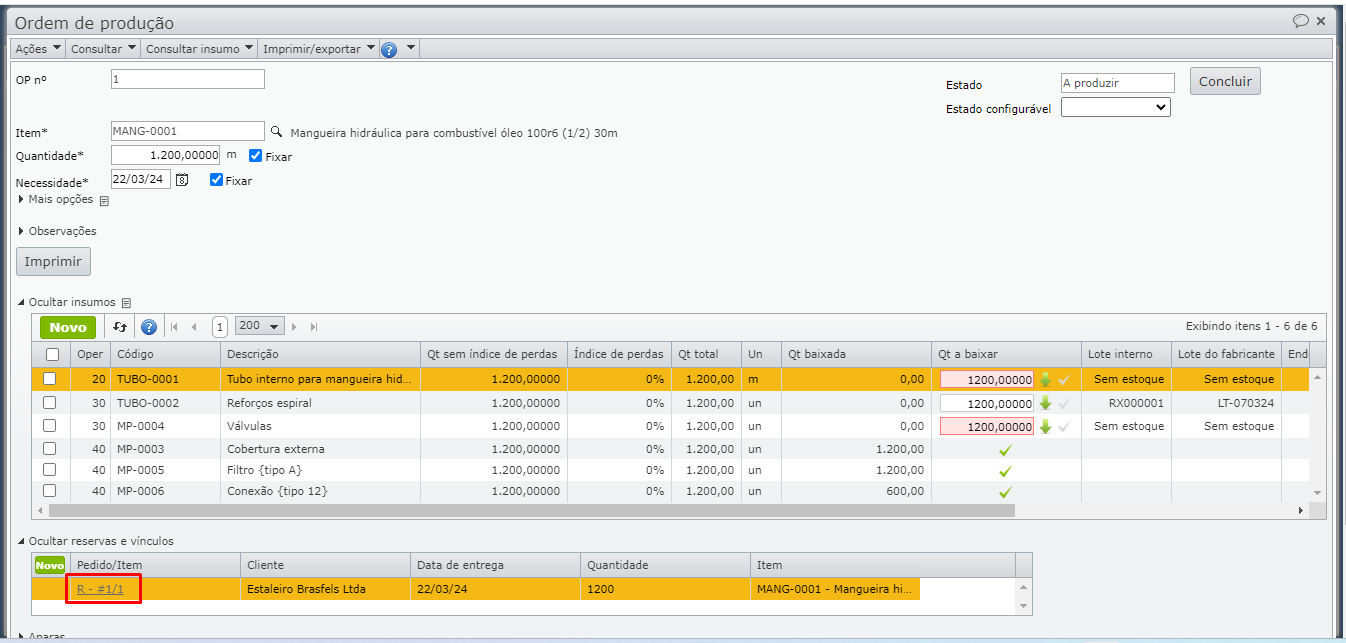Collapse the Ocultar insumos section
1346x643 pixels.
pyautogui.click(x=67, y=302)
